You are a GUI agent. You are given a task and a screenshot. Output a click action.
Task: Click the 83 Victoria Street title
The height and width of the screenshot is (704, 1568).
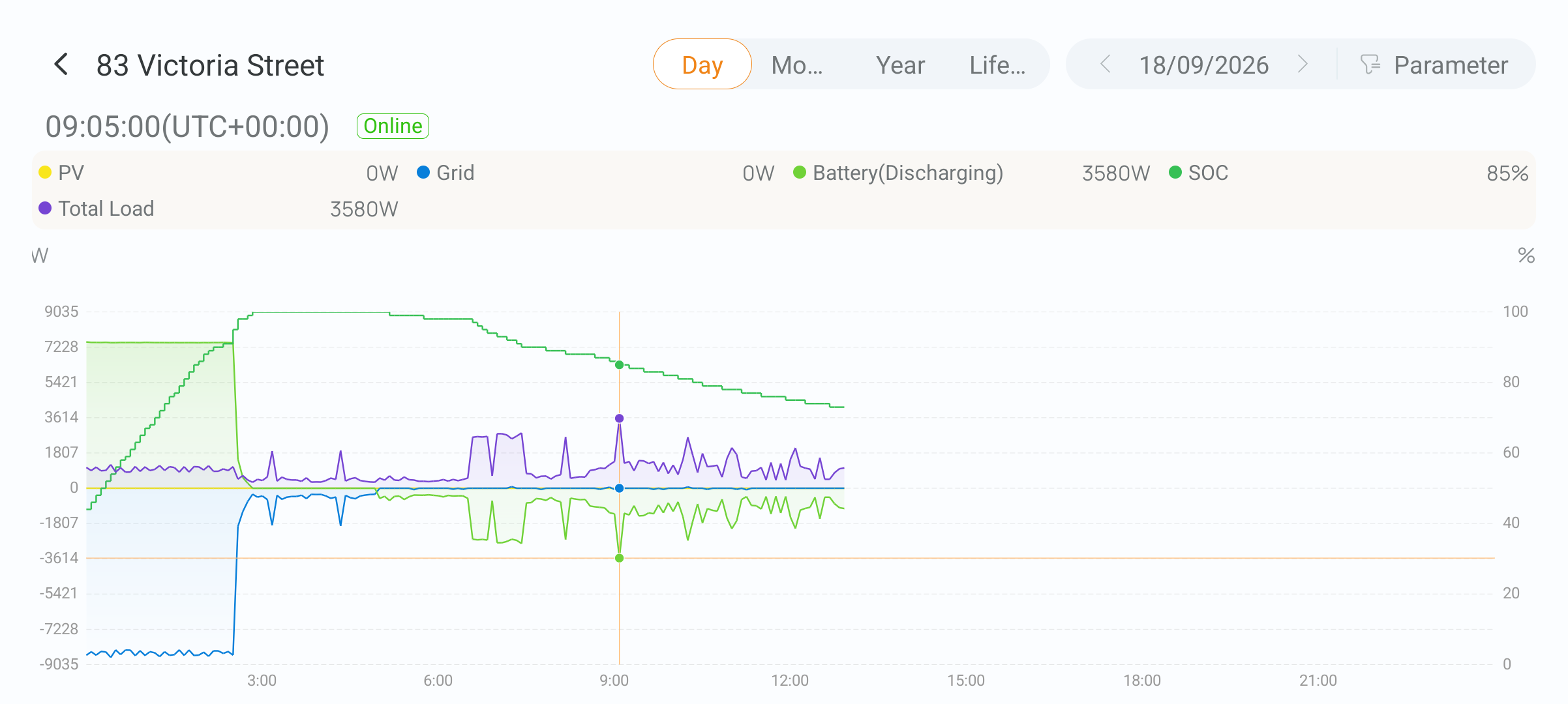(x=210, y=65)
